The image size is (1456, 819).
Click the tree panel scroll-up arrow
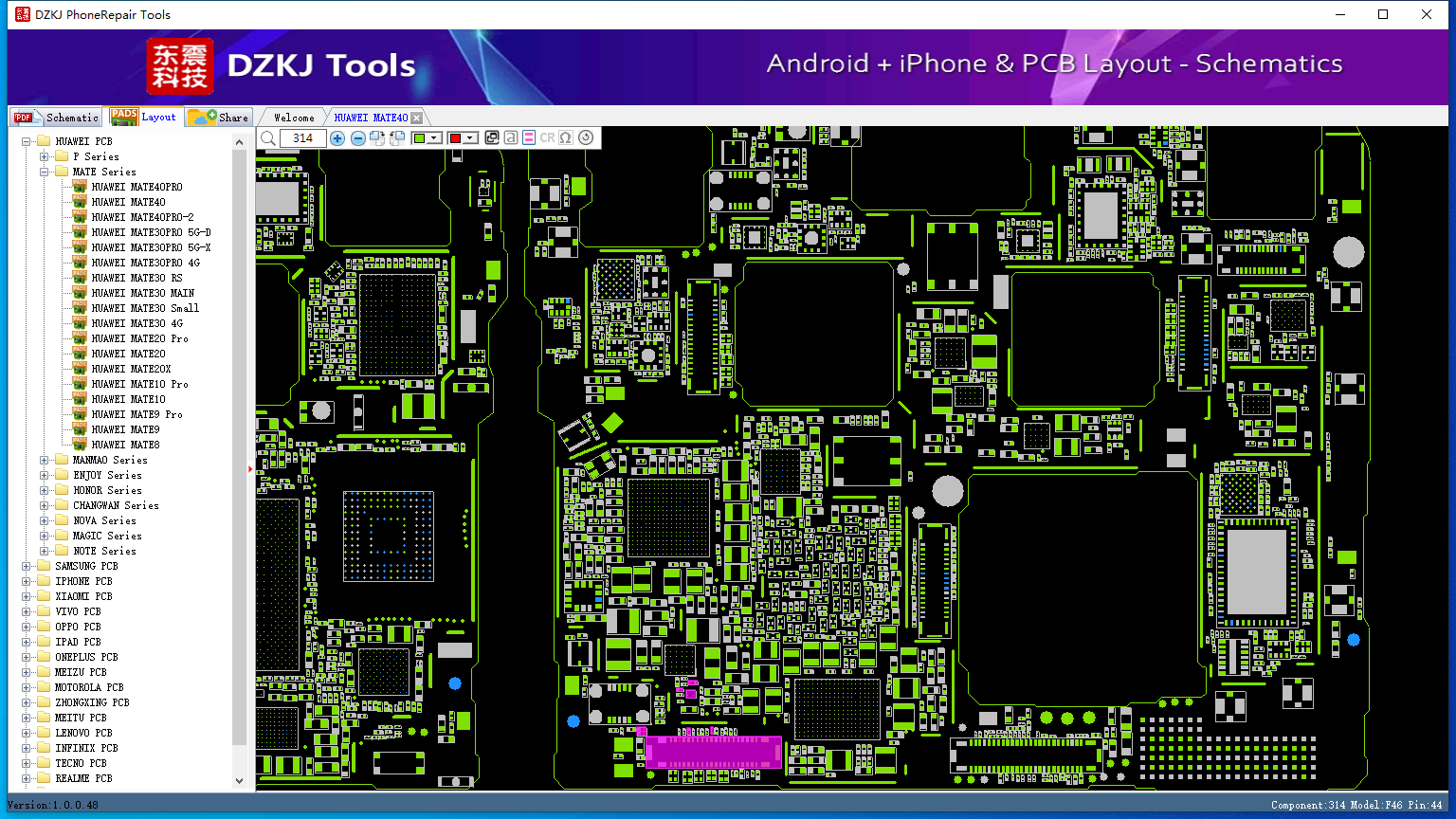tap(239, 141)
